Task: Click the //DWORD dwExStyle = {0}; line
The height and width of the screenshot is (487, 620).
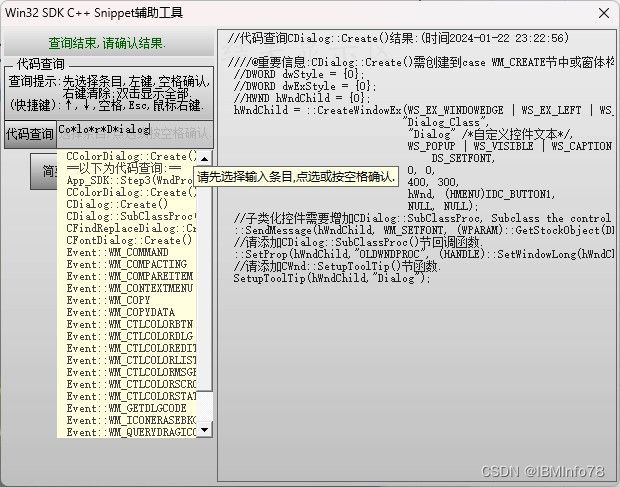Action: tap(305, 86)
